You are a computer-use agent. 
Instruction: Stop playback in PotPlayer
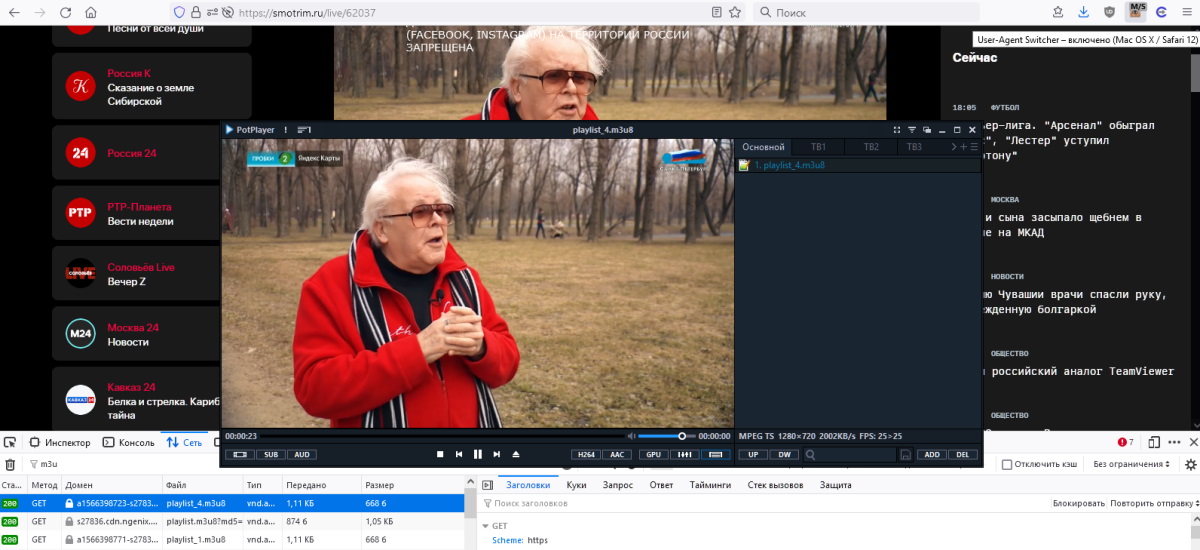click(440, 454)
